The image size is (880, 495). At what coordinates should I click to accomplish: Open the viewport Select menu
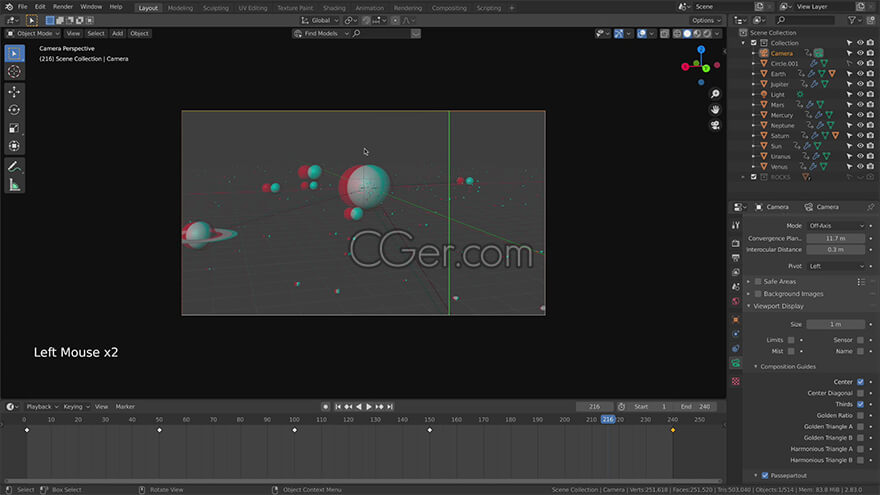point(96,34)
